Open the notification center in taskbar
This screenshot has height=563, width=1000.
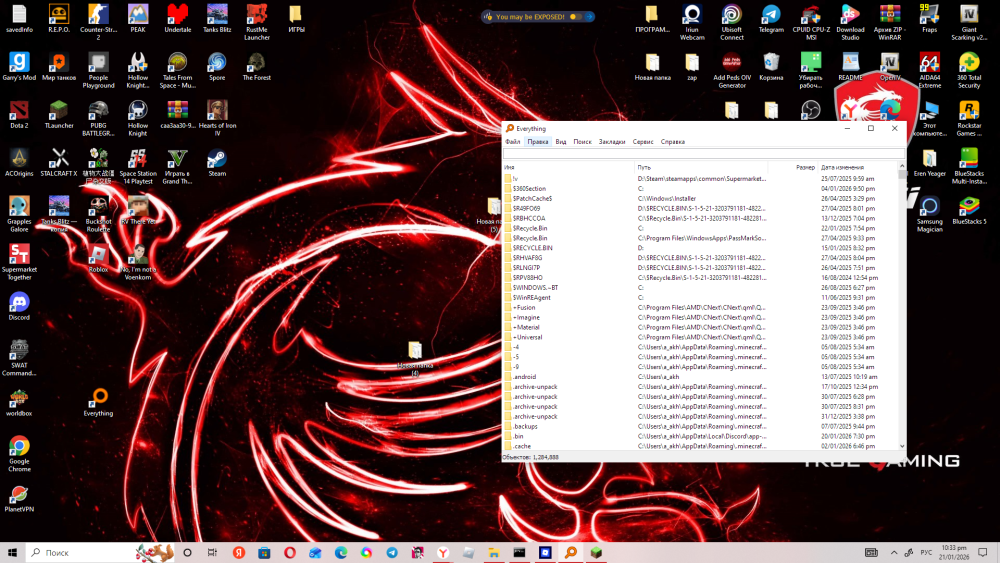coord(983,552)
